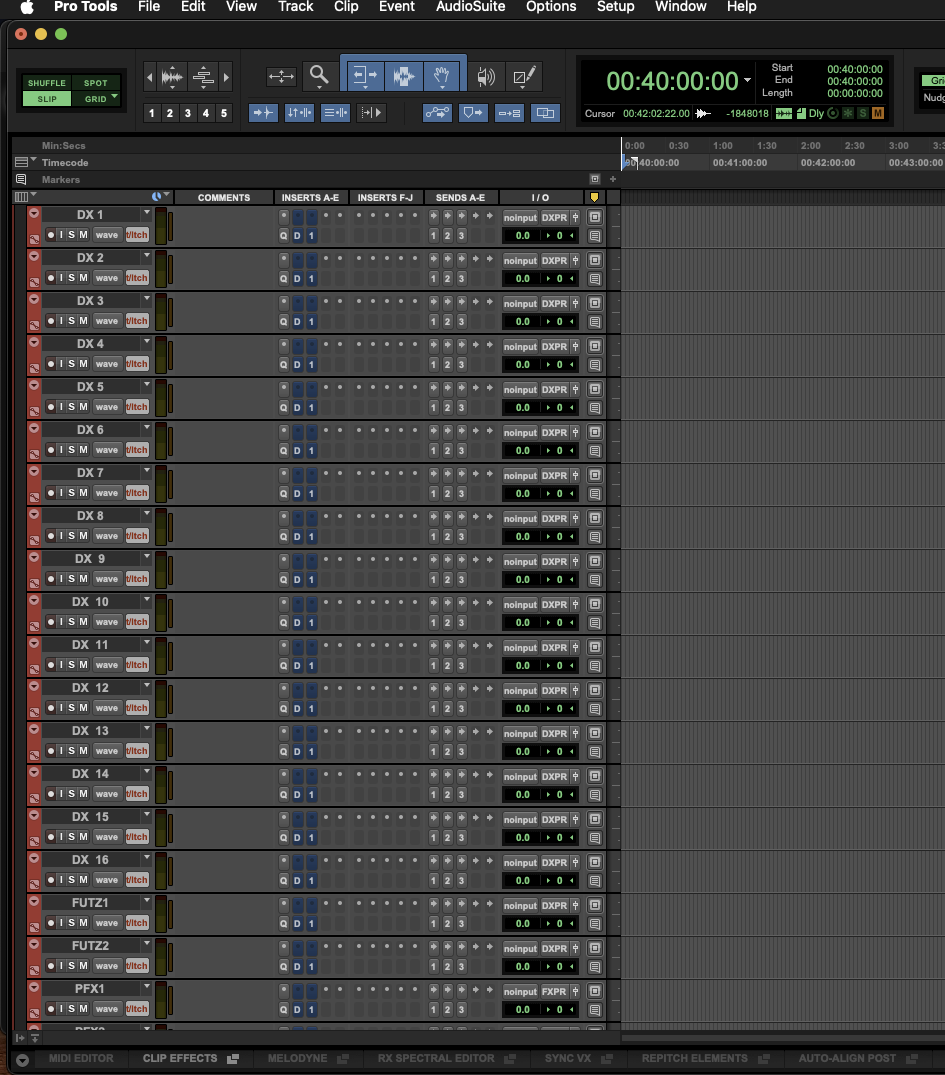This screenshot has width=945, height=1075.
Task: Enable Tab to Transient
Action: tap(264, 113)
